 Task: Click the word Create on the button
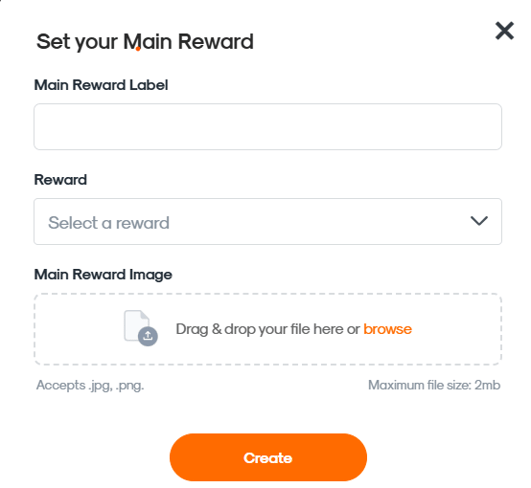(x=268, y=458)
